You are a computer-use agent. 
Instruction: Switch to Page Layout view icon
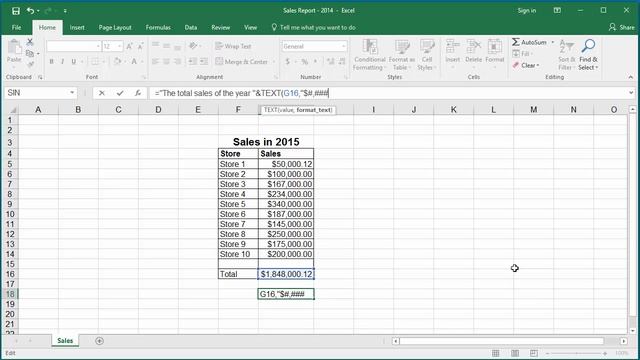coord(515,353)
